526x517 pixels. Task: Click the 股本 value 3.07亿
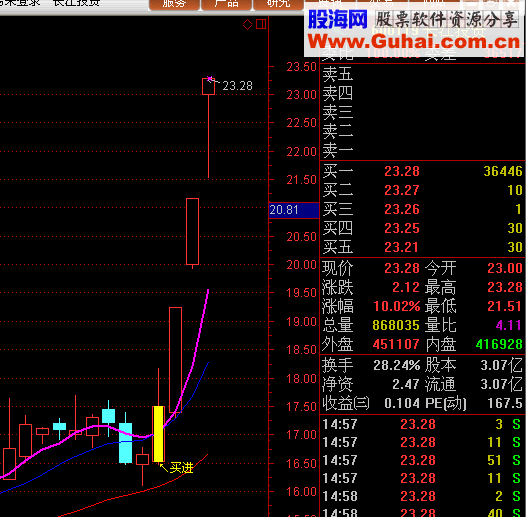pos(501,365)
